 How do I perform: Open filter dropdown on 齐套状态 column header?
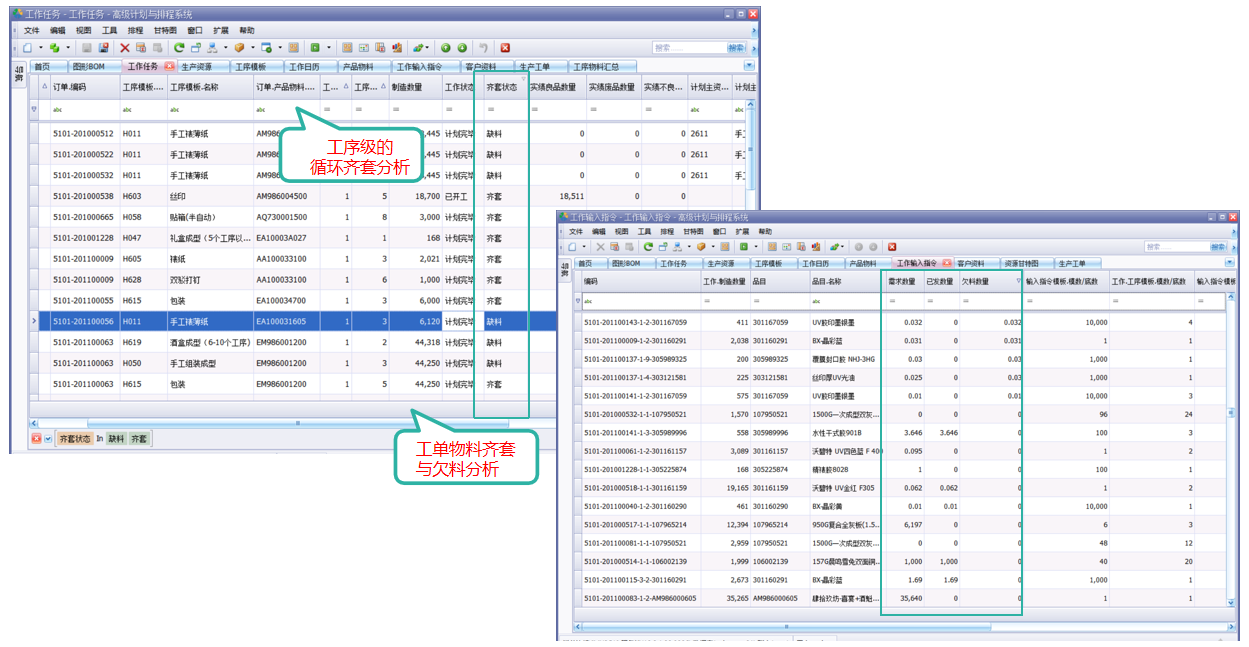522,81
